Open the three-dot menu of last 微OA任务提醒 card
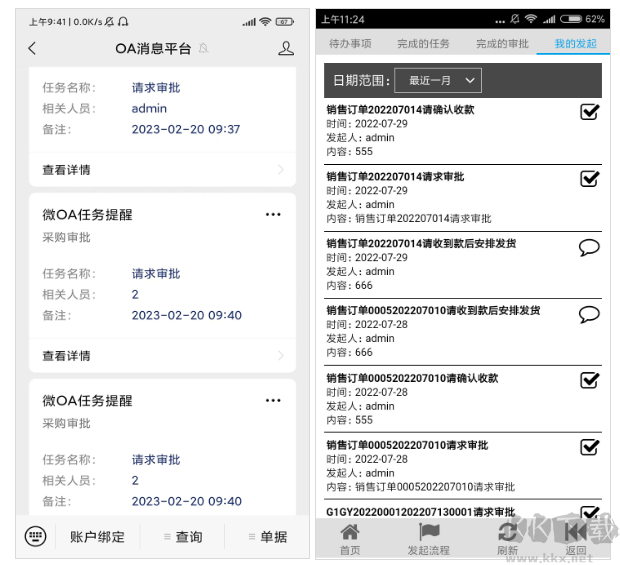 [x=273, y=400]
